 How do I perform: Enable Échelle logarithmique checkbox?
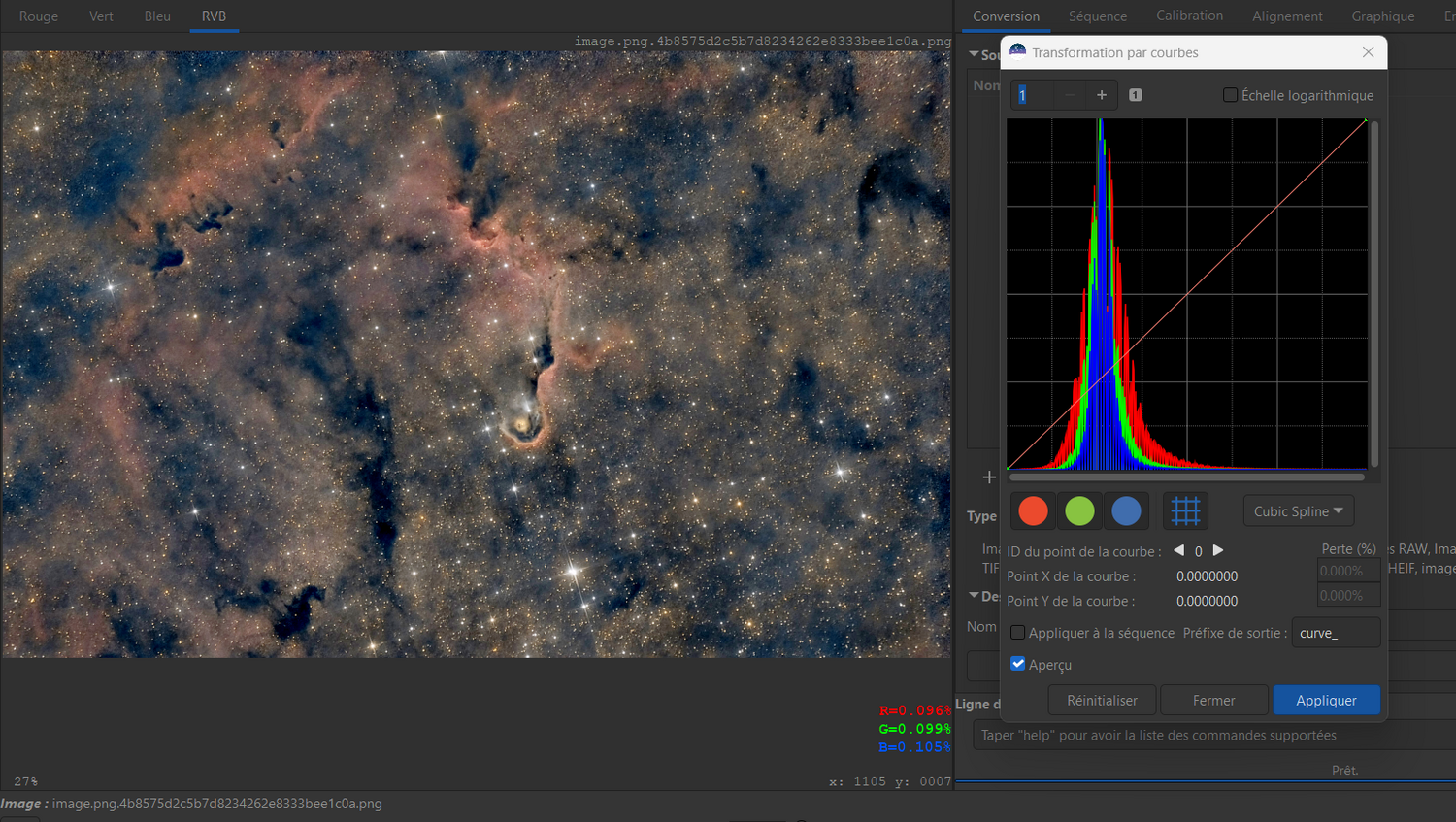(x=1231, y=95)
